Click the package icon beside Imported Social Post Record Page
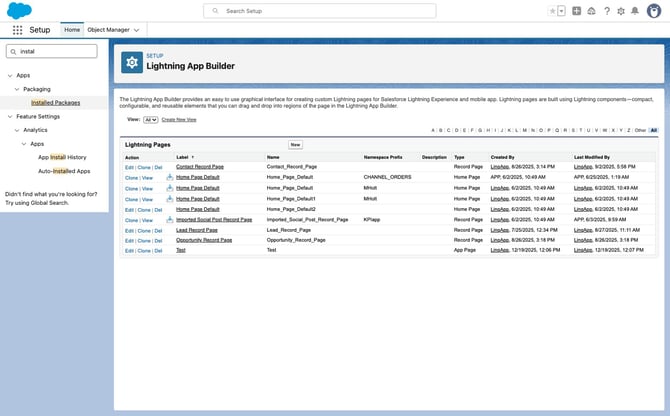The width and height of the screenshot is (670, 416). click(x=170, y=220)
